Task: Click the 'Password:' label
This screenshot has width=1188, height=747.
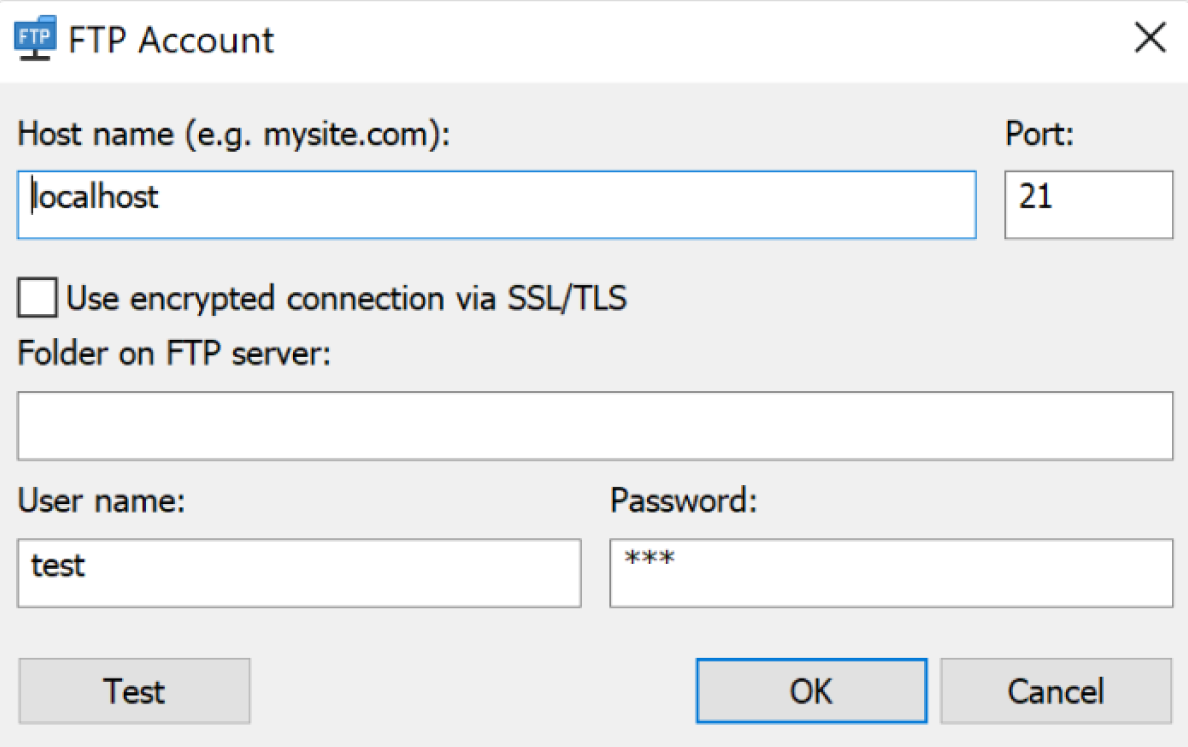Action: (x=683, y=501)
